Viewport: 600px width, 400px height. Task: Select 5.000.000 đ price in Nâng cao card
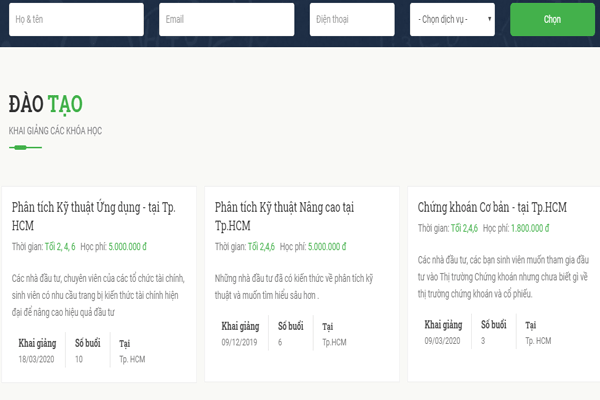[327, 247]
